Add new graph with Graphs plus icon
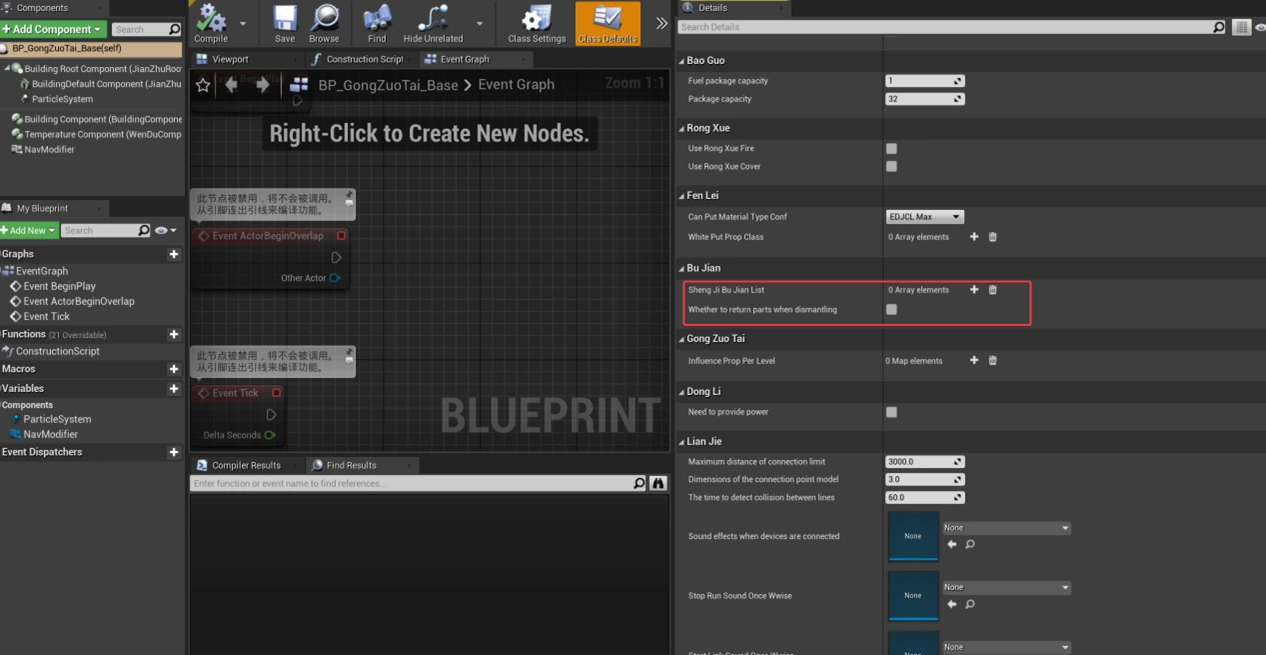The height and width of the screenshot is (655, 1266). coord(174,254)
